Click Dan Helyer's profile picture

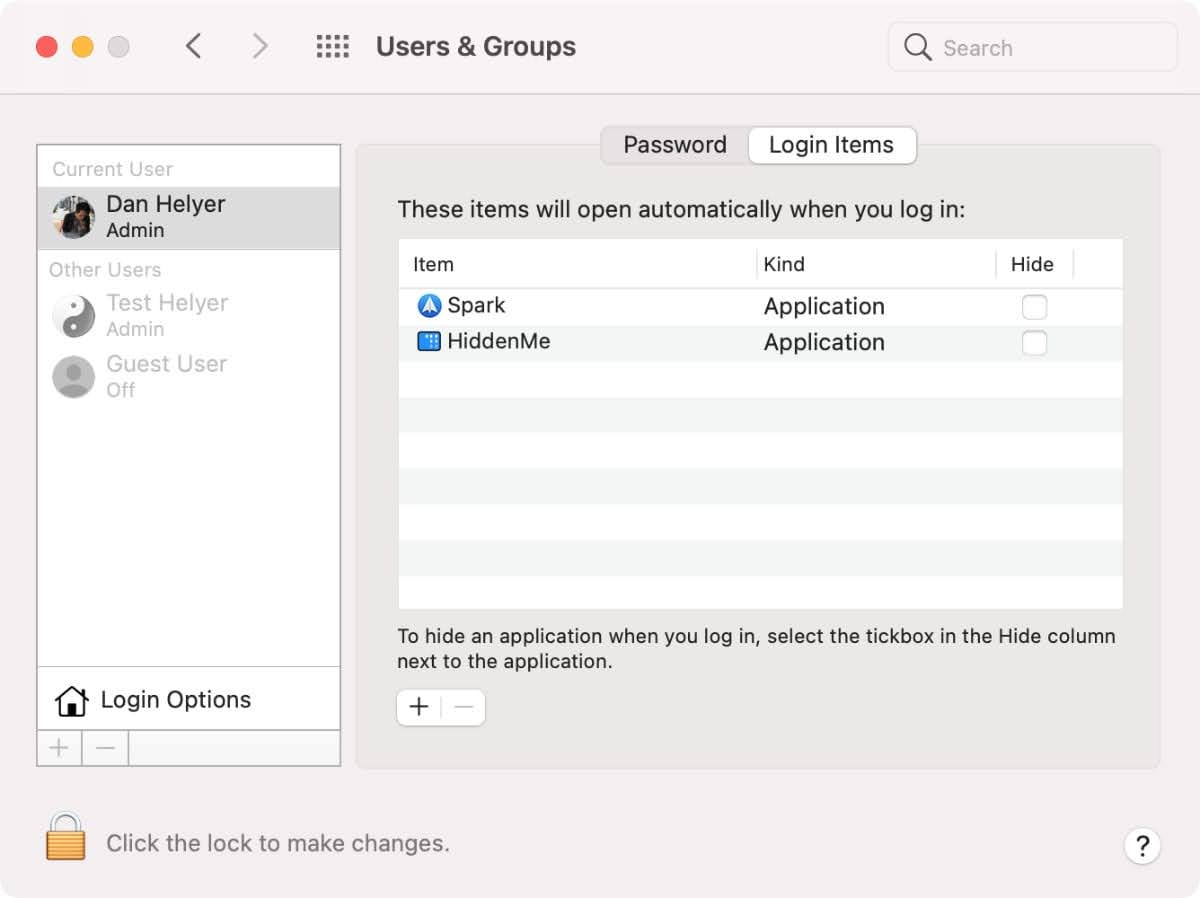click(74, 217)
